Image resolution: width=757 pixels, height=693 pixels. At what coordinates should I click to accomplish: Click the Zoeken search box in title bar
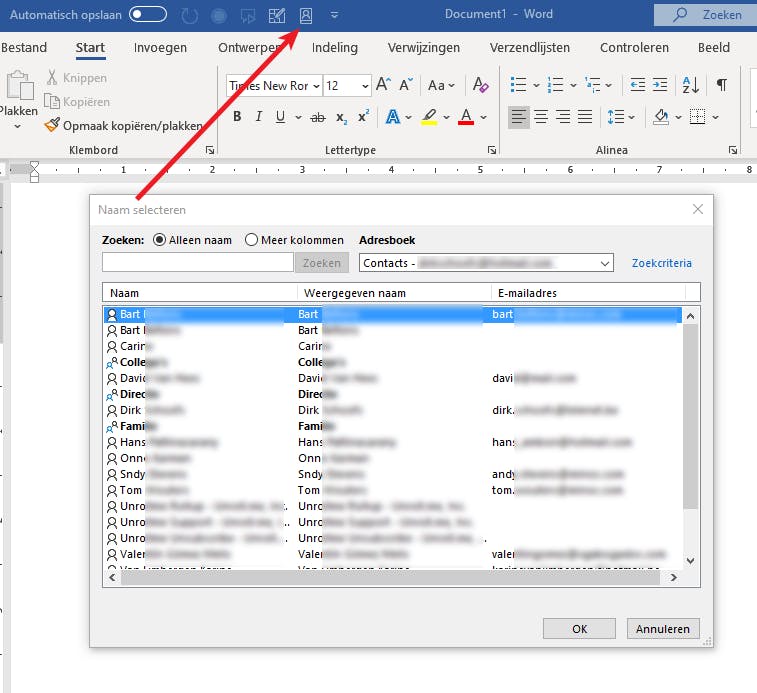coord(706,14)
